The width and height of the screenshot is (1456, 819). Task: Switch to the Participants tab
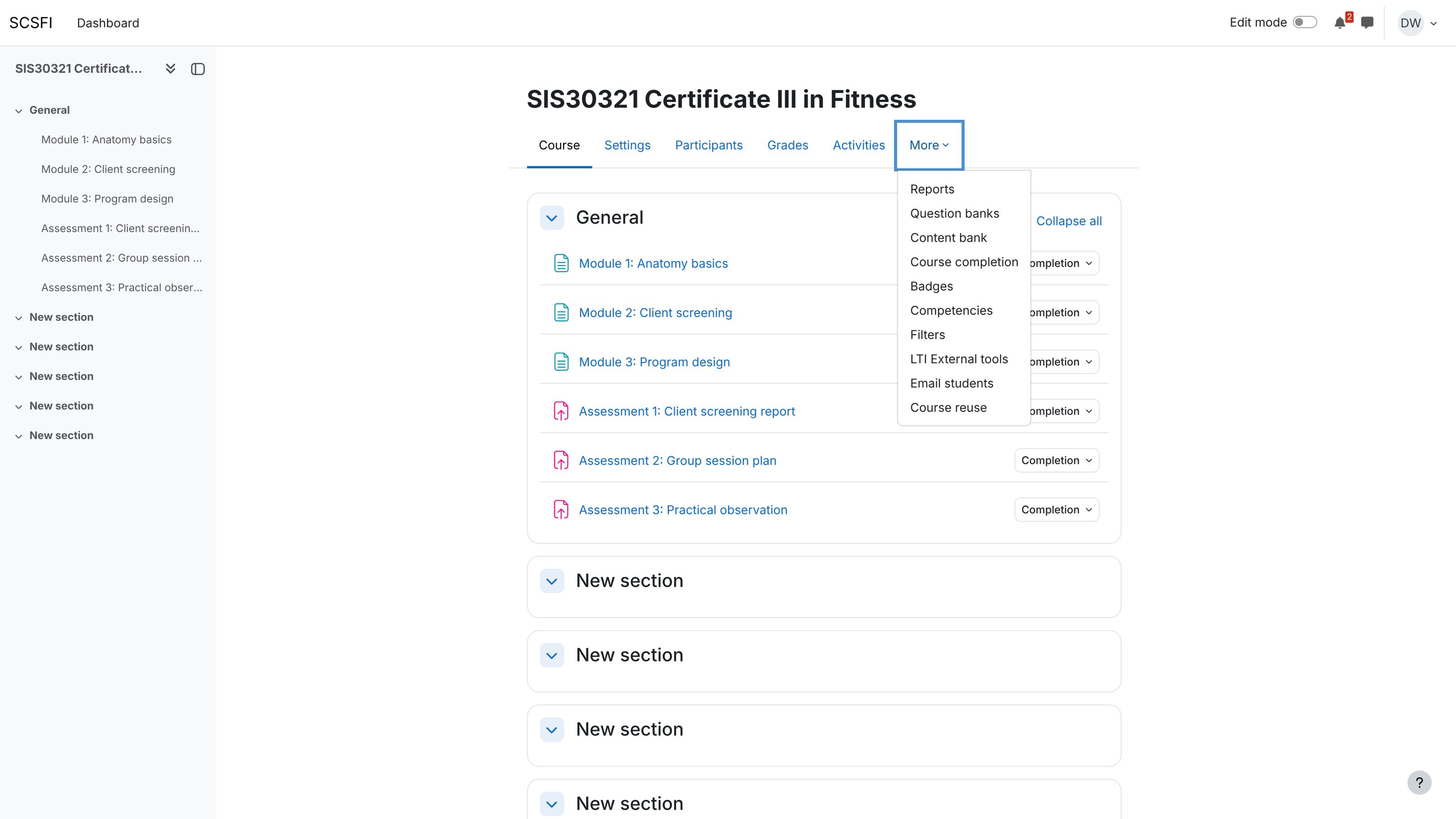pyautogui.click(x=709, y=145)
